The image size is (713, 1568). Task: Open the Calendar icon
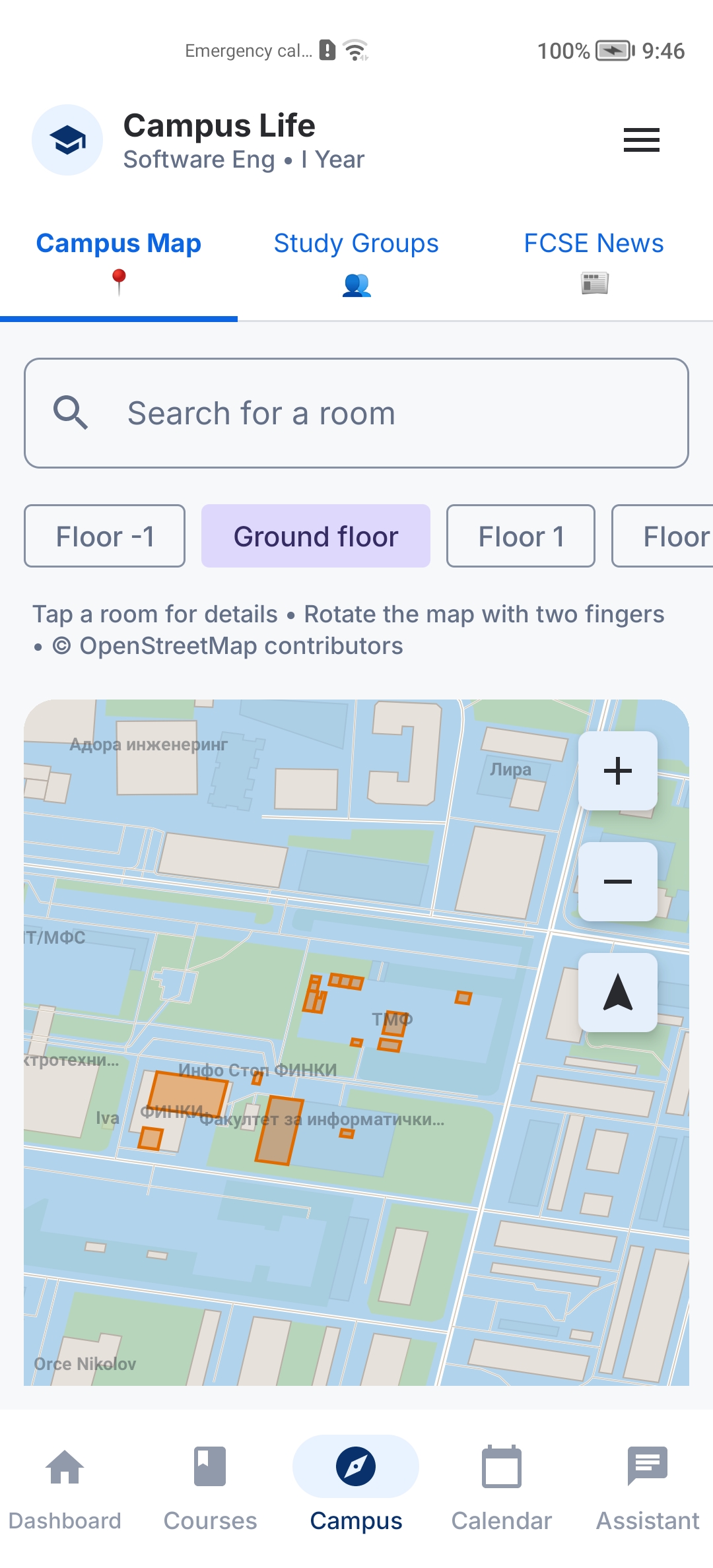point(502,1466)
